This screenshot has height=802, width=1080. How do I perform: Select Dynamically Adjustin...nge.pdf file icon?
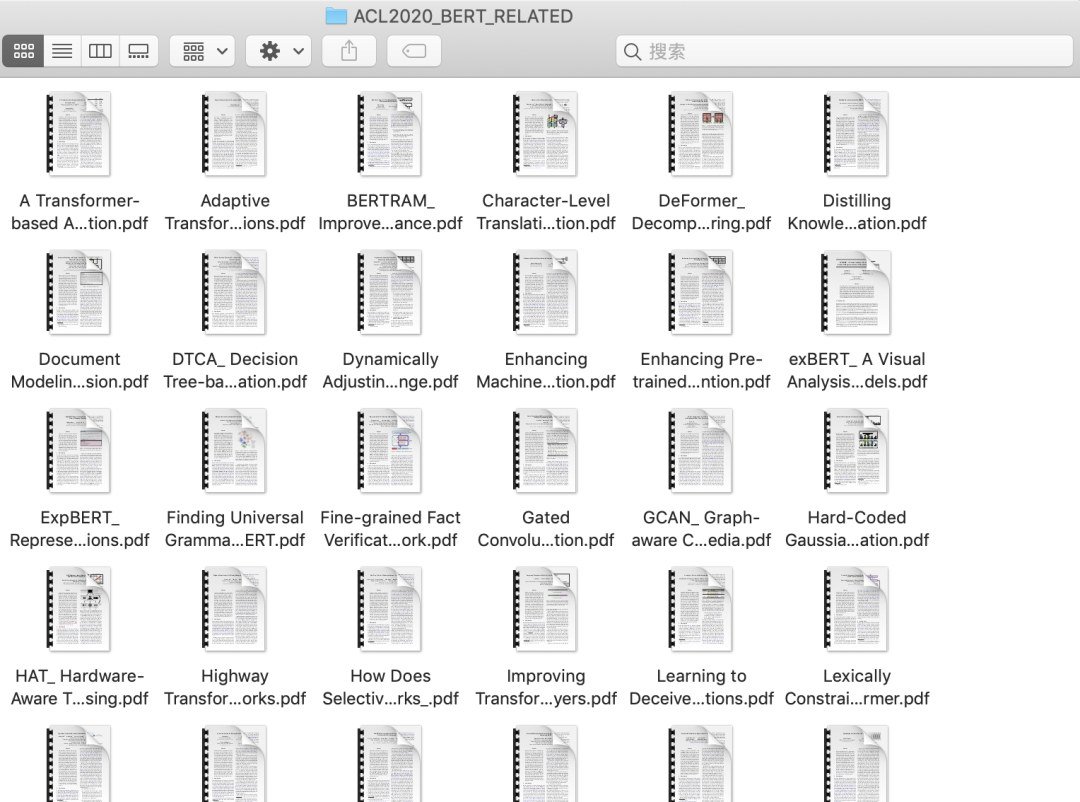coord(390,292)
